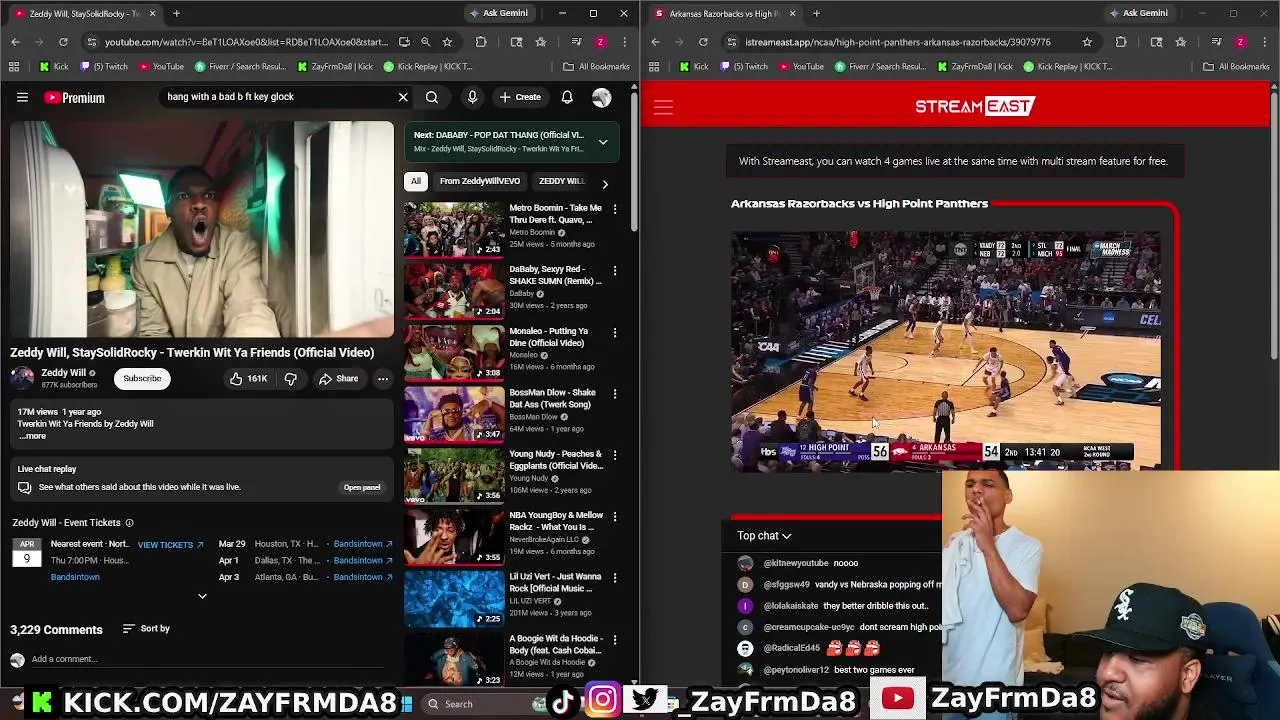This screenshot has height=720, width=1280.
Task: Click the YouTube Premium logo
Action: 74,98
